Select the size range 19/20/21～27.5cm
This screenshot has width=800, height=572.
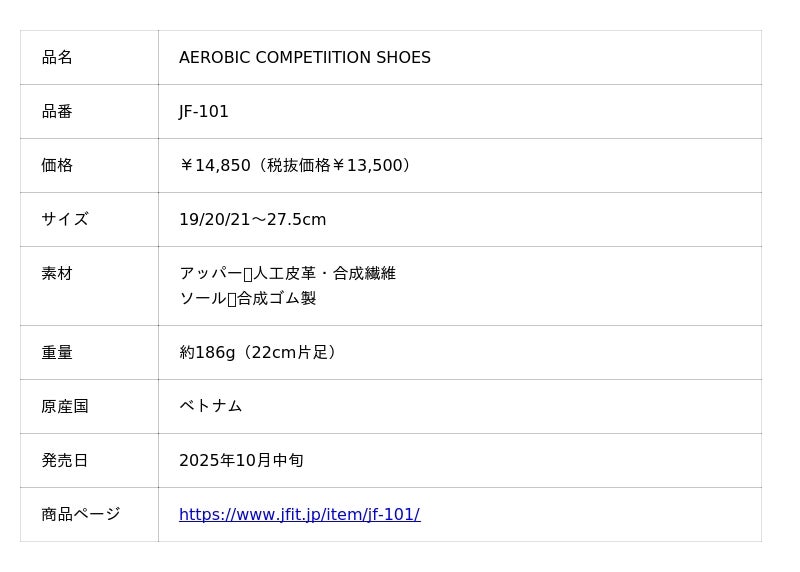(252, 220)
